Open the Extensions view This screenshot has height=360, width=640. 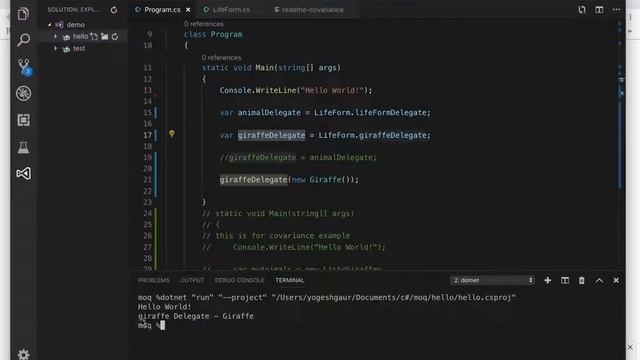pos(23,120)
